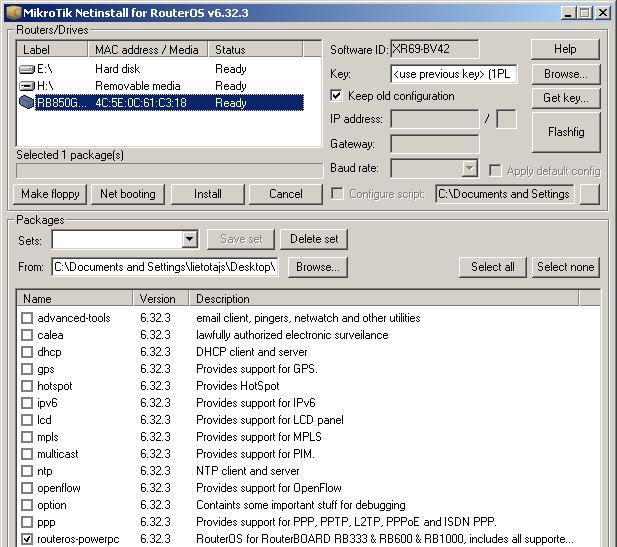Image resolution: width=617 pixels, height=547 pixels.
Task: Click 'lawfully authorized electronic surveilance' description
Action: 292,335
